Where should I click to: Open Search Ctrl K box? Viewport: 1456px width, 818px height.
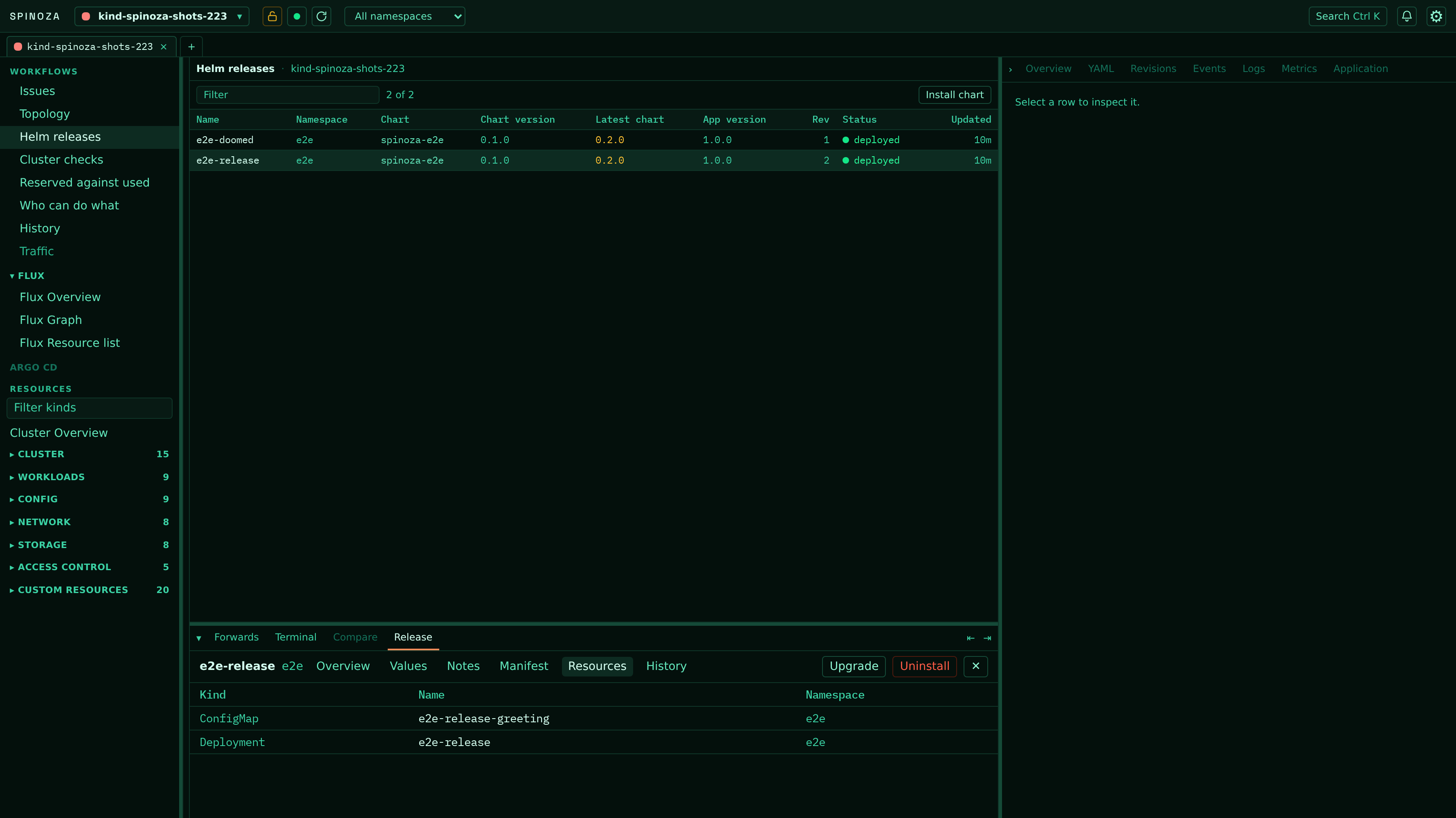[x=1348, y=16]
